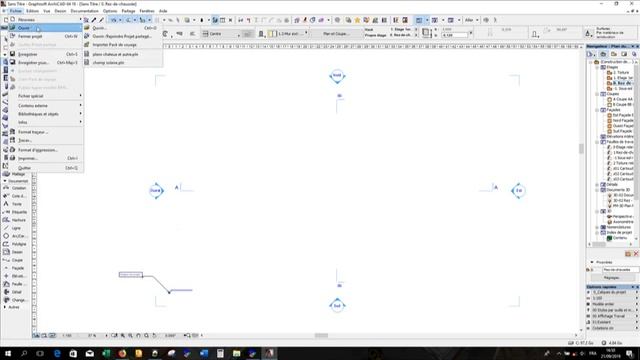Image resolution: width=640 pixels, height=360 pixels.
Task: Expand the Contenu externe submenu
Action: pyautogui.click(x=46, y=105)
